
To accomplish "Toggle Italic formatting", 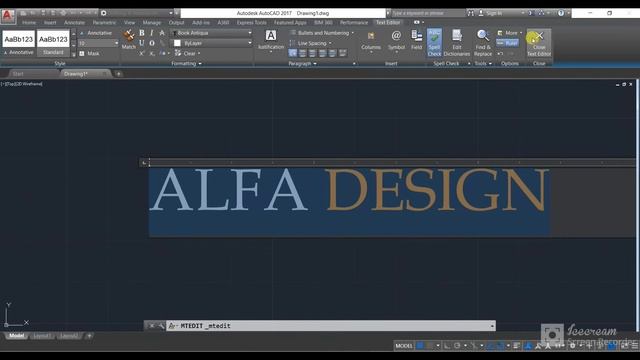I will point(151,33).
